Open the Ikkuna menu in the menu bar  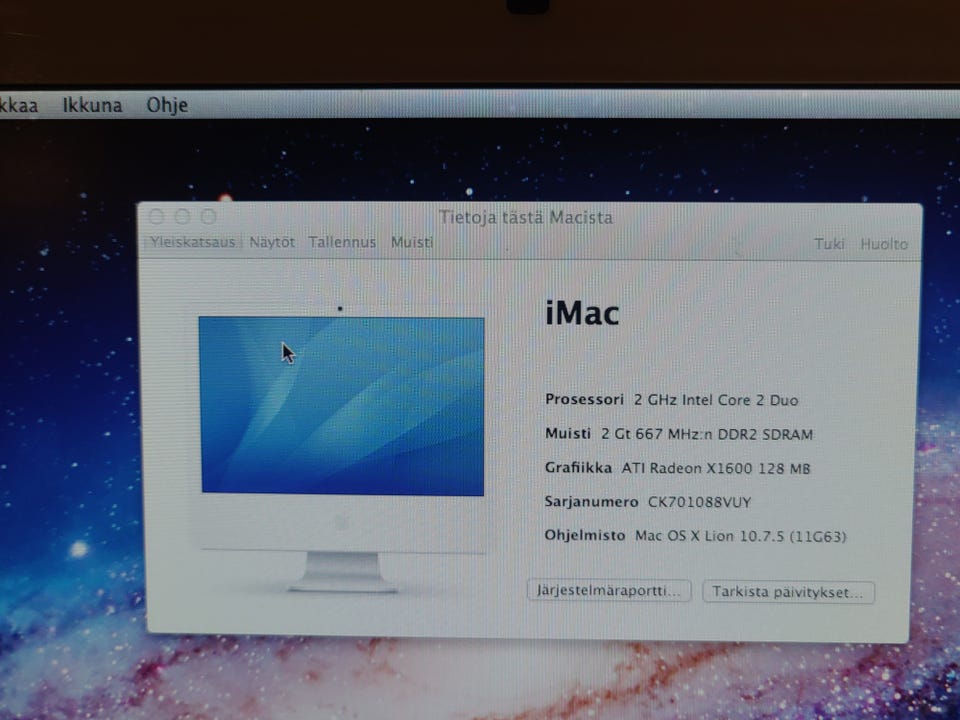[92, 105]
